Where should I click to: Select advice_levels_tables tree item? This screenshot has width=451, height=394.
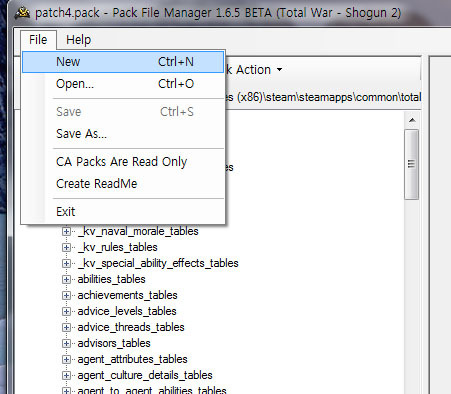pos(127,311)
